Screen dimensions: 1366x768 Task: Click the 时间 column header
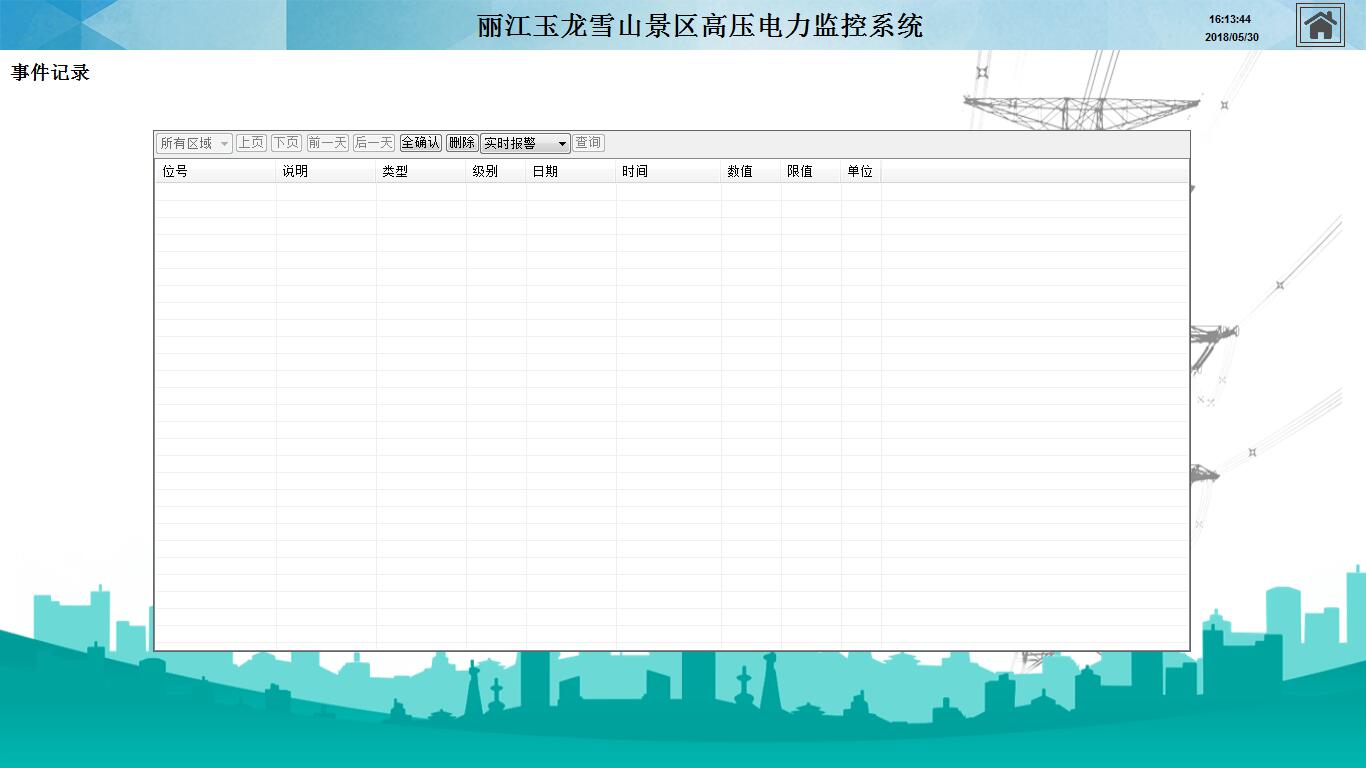pos(668,171)
